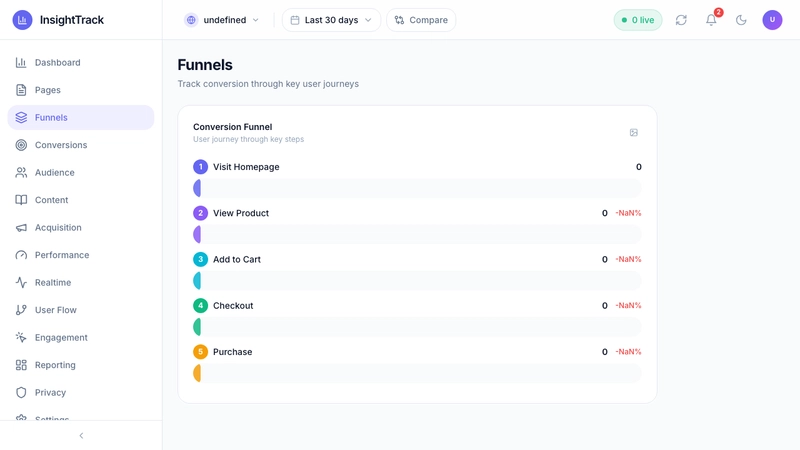The image size is (800, 450).
Task: Collapse the sidebar with chevron
Action: [x=81, y=436]
